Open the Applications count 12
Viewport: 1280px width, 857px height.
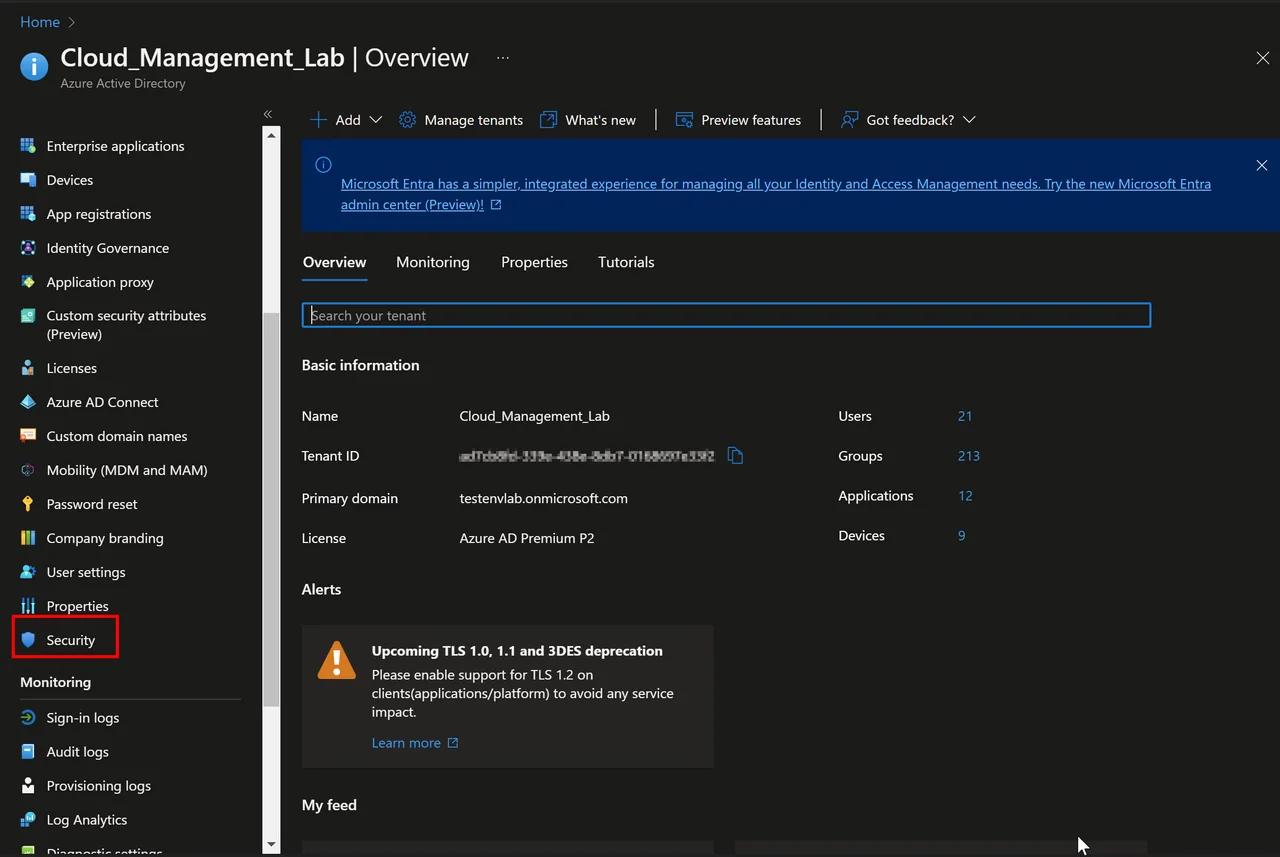coord(965,496)
